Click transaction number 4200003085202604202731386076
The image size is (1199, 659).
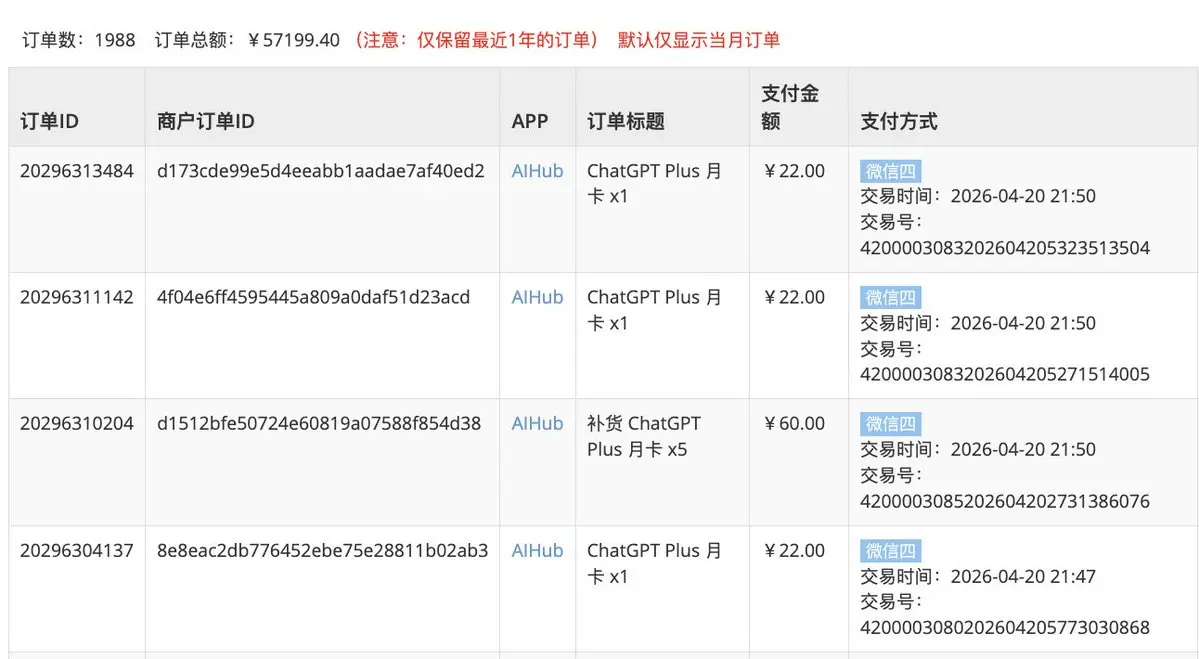(1005, 501)
